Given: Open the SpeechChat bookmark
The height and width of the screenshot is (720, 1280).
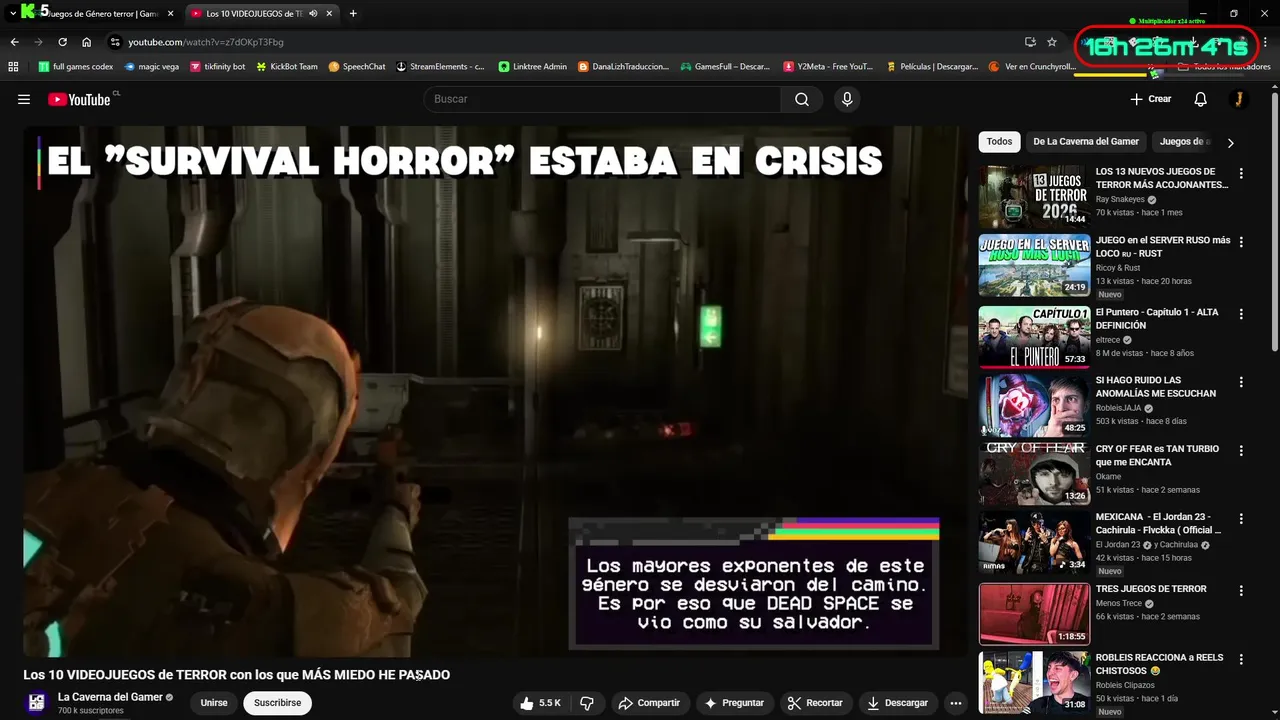Looking at the screenshot, I should click(x=357, y=67).
